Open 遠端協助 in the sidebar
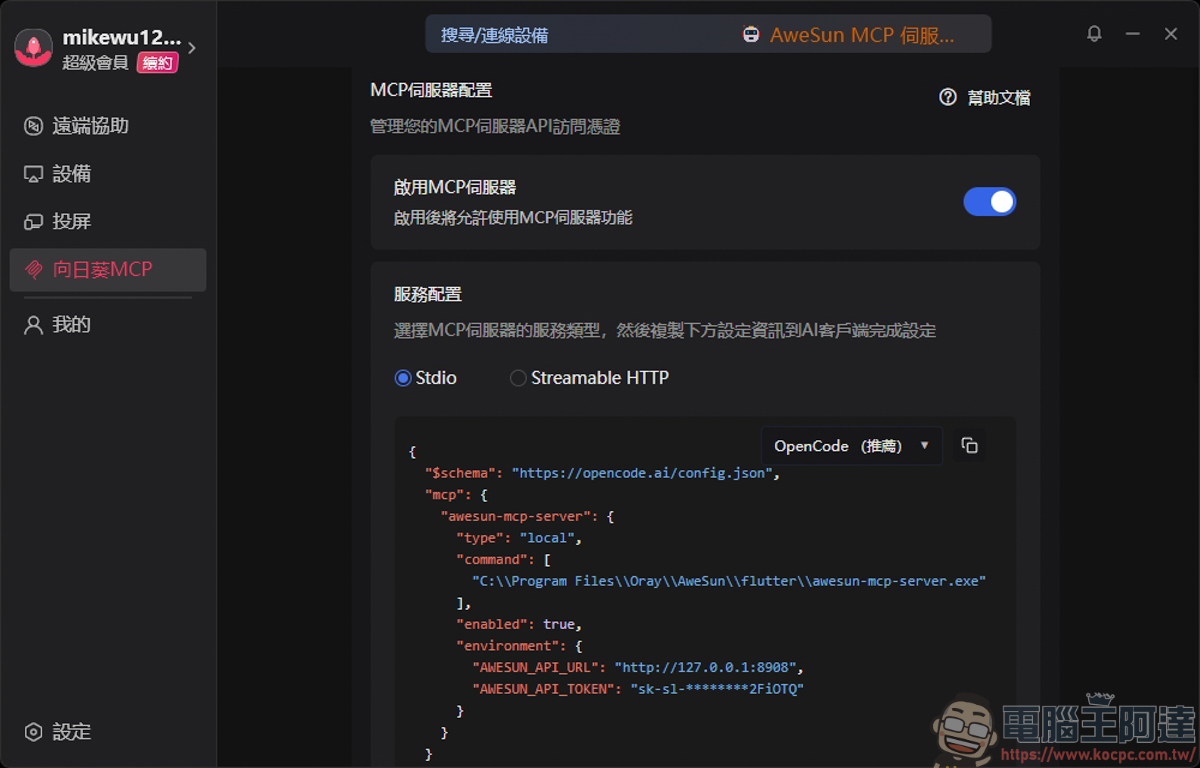1200x768 pixels. 108,126
